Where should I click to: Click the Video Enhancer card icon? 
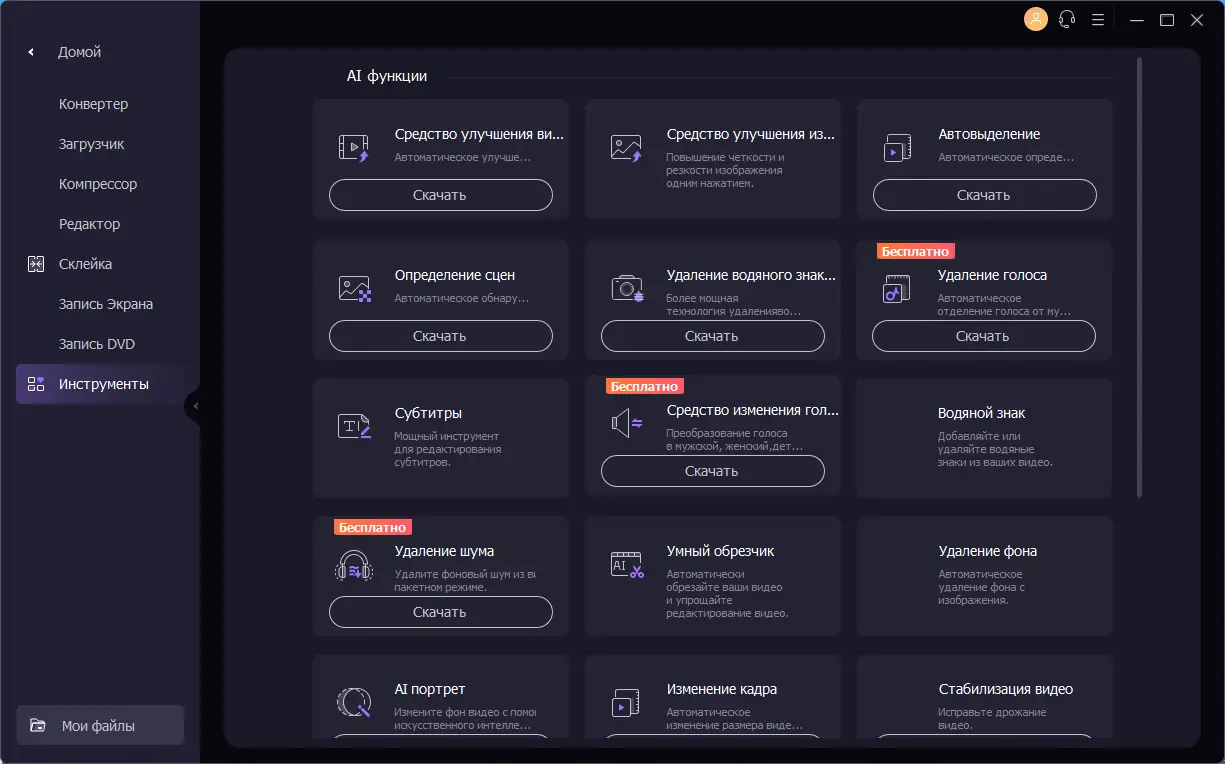[354, 148]
